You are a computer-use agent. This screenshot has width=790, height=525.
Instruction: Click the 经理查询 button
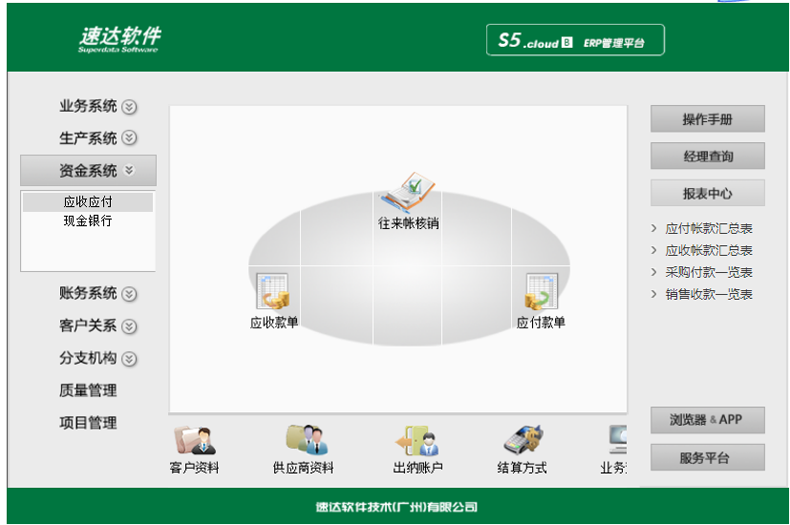pos(707,156)
